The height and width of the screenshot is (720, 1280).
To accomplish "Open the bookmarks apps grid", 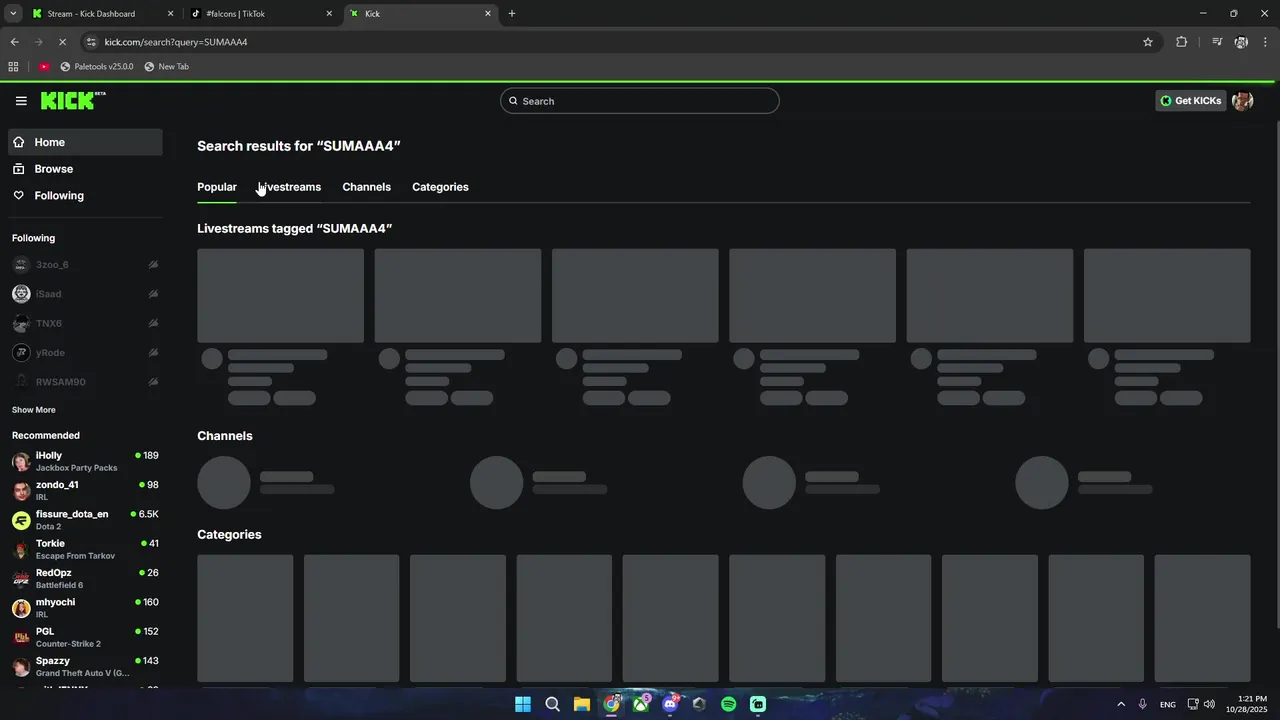I will coord(13,67).
